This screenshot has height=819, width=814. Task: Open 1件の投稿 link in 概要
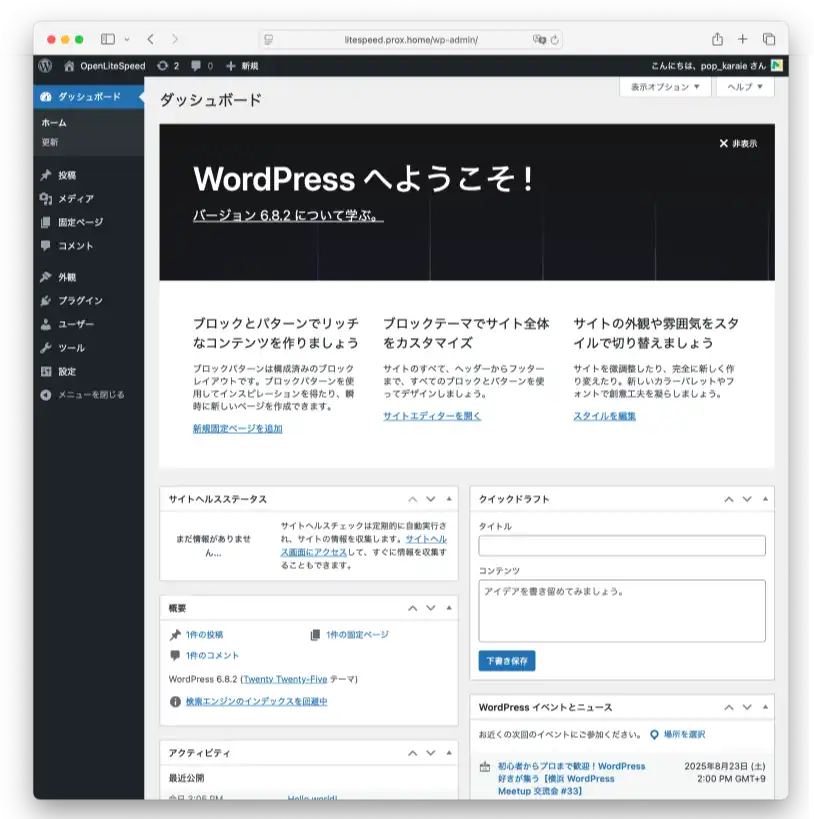[x=204, y=635]
